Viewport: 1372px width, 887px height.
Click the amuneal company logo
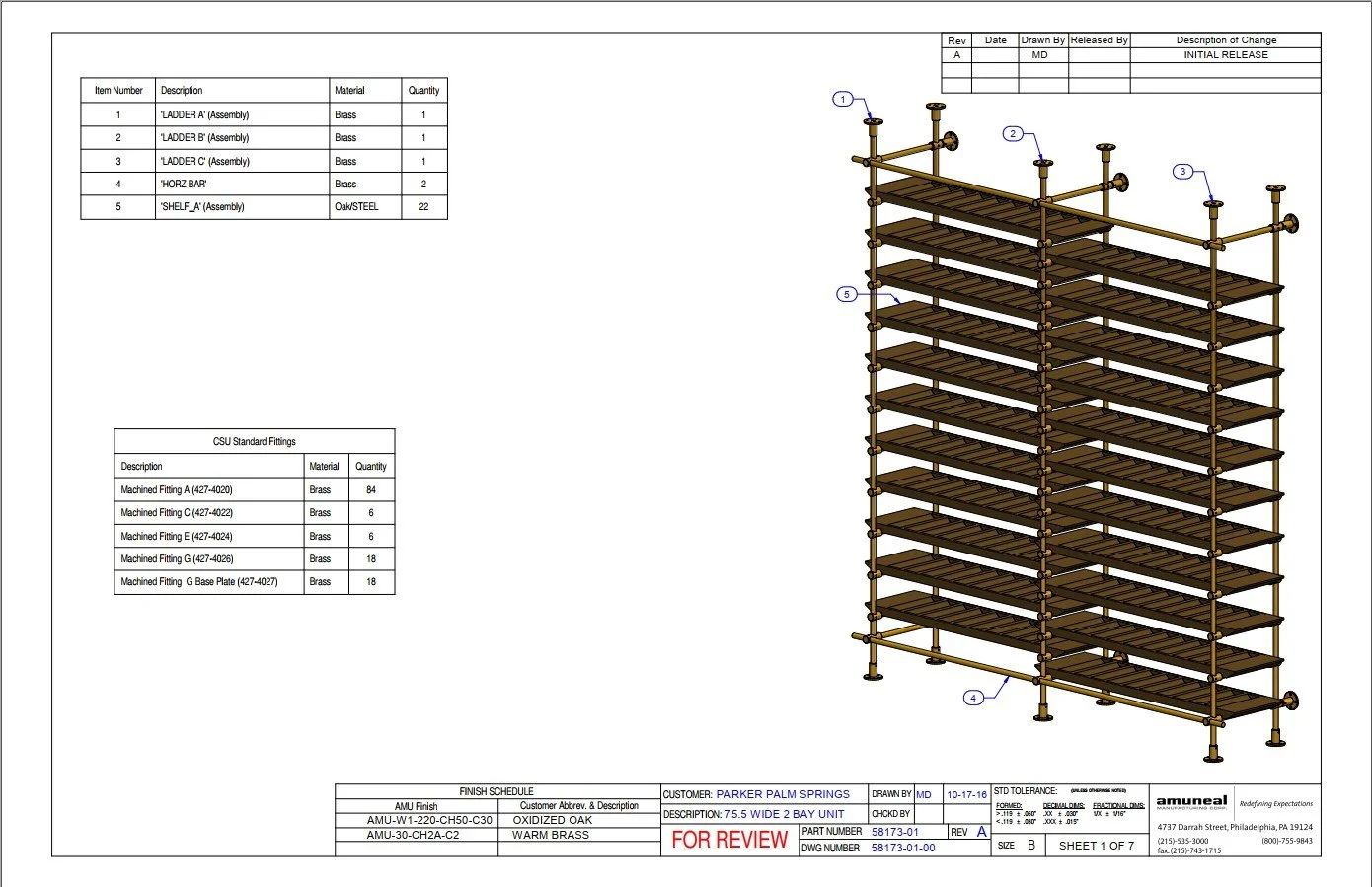point(1191,802)
